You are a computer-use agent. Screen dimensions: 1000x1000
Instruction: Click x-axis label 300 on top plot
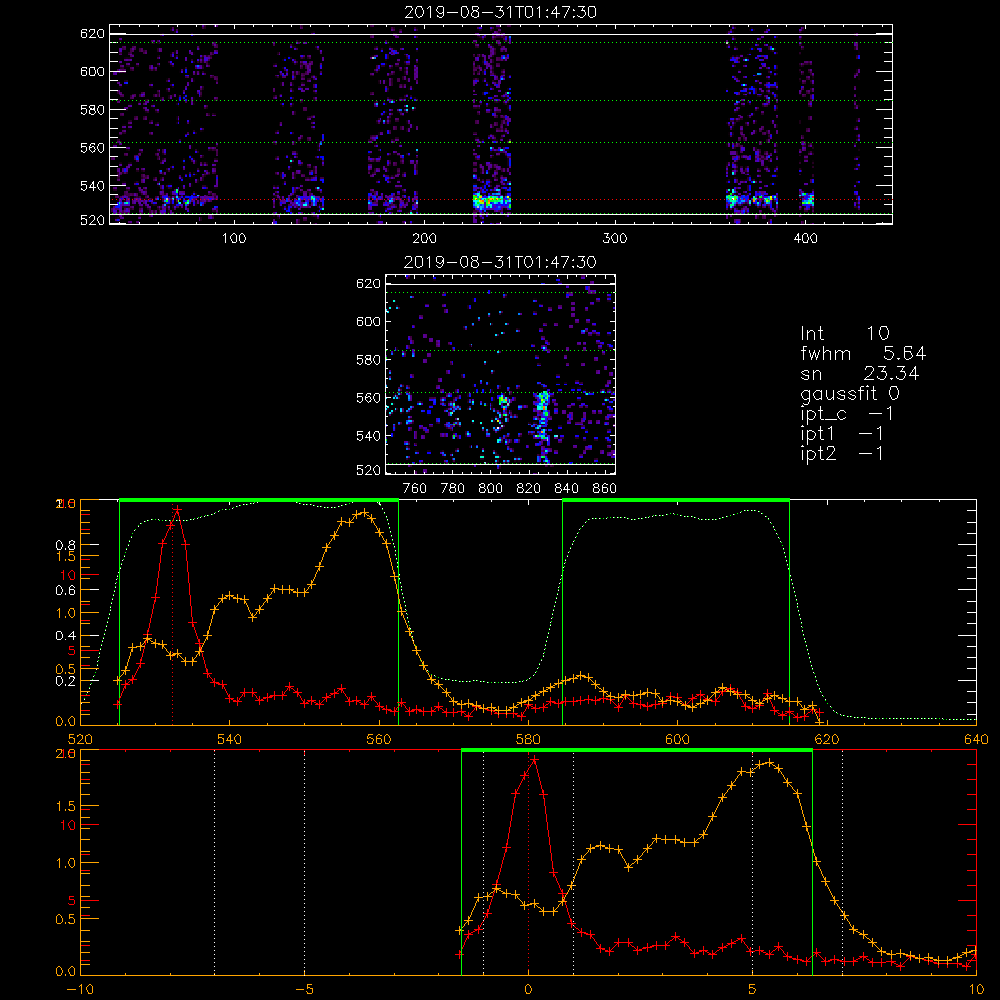pyautogui.click(x=615, y=239)
